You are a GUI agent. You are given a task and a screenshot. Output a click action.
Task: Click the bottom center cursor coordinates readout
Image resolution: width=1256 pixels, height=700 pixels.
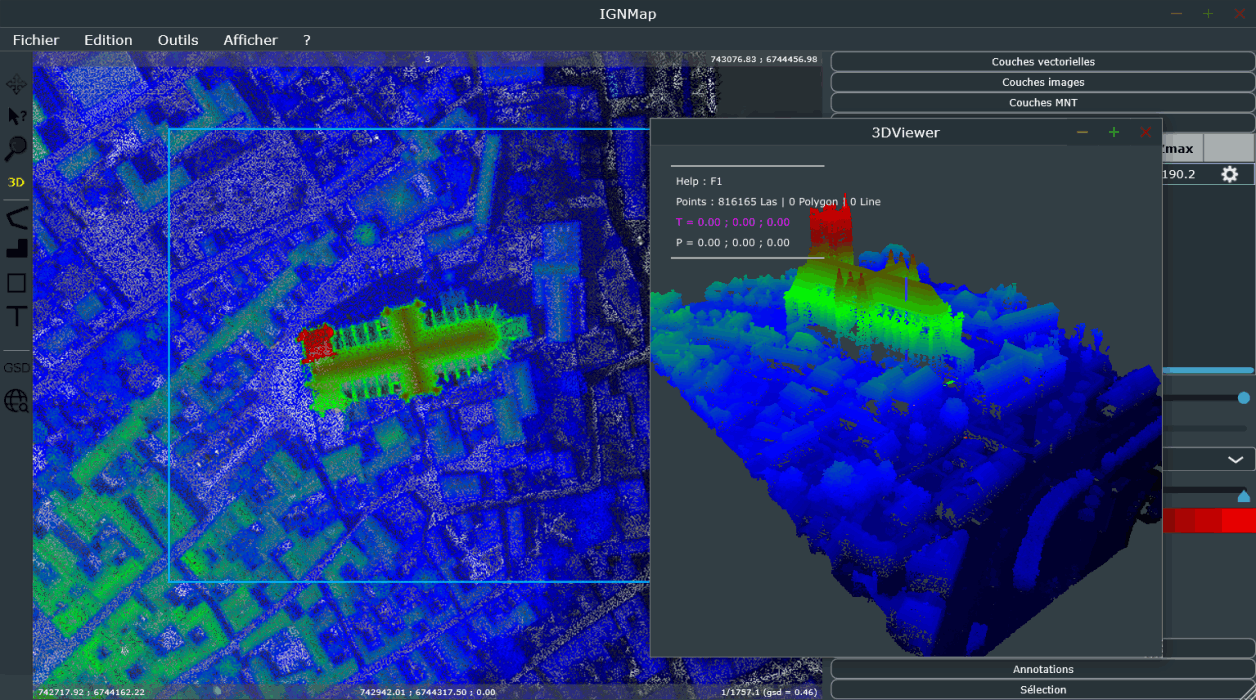click(x=428, y=692)
